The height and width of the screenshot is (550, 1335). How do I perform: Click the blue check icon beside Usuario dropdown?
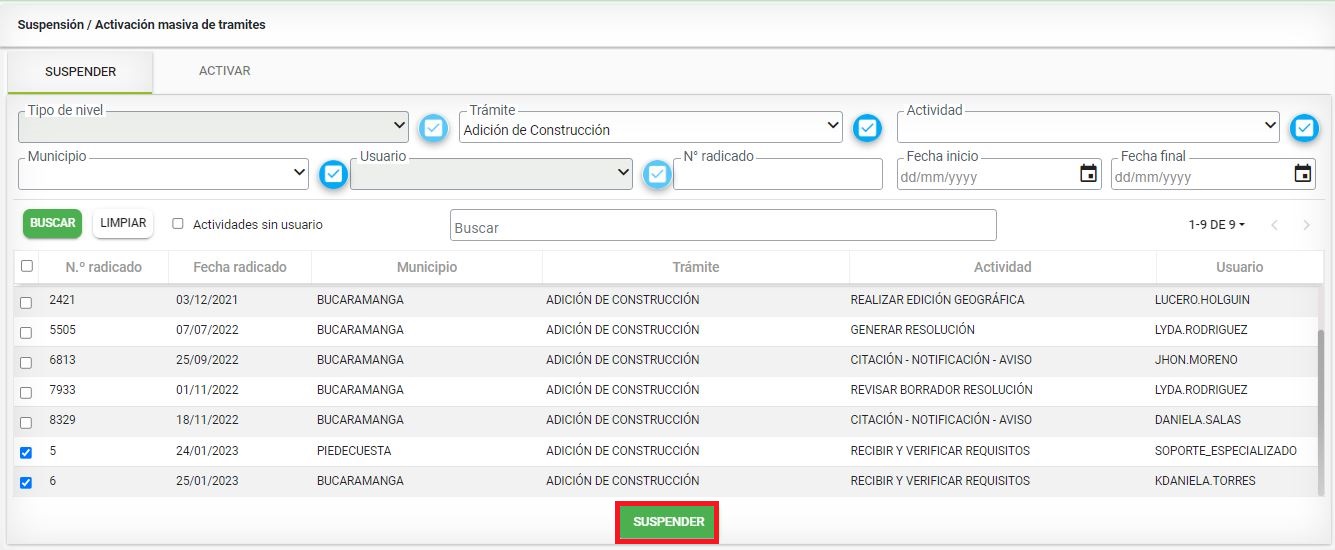(657, 175)
